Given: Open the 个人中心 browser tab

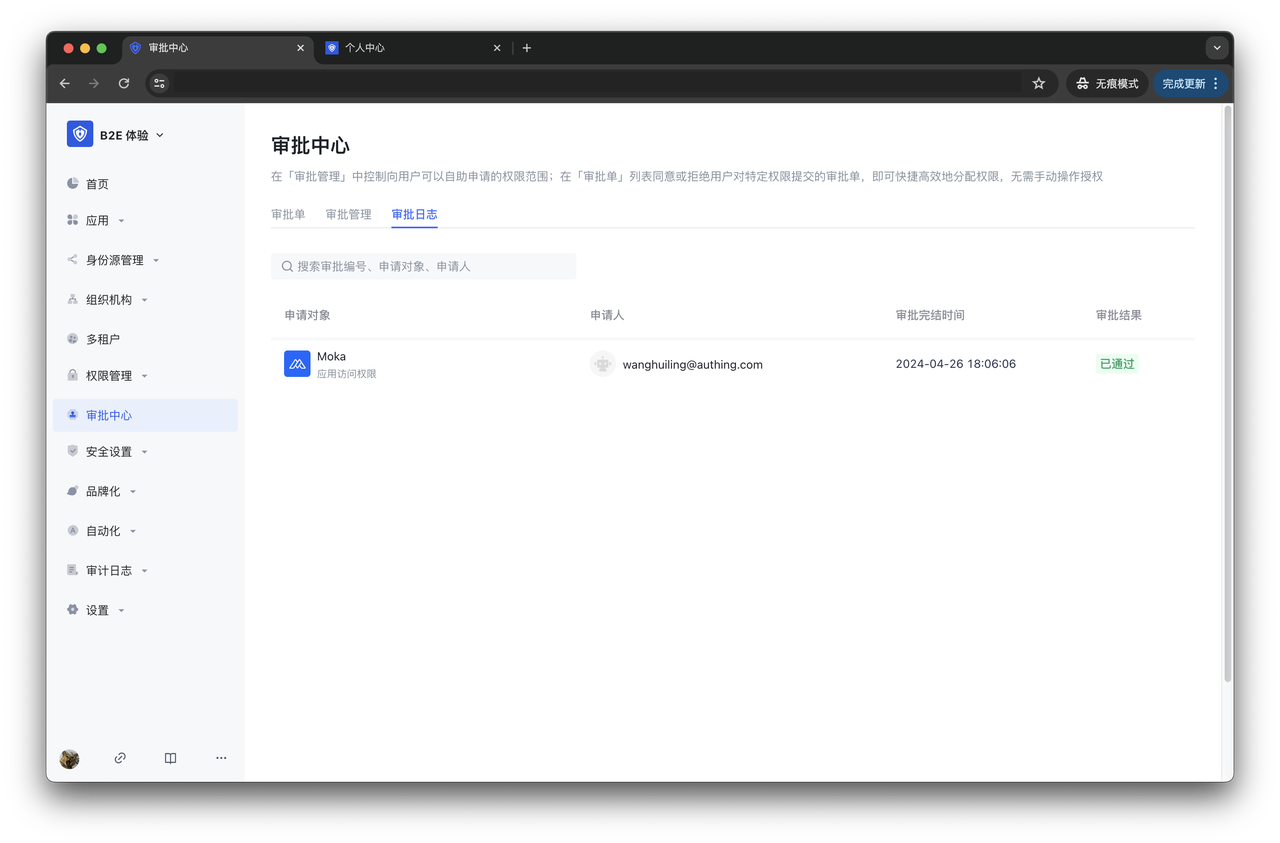Looking at the screenshot, I should (x=410, y=48).
